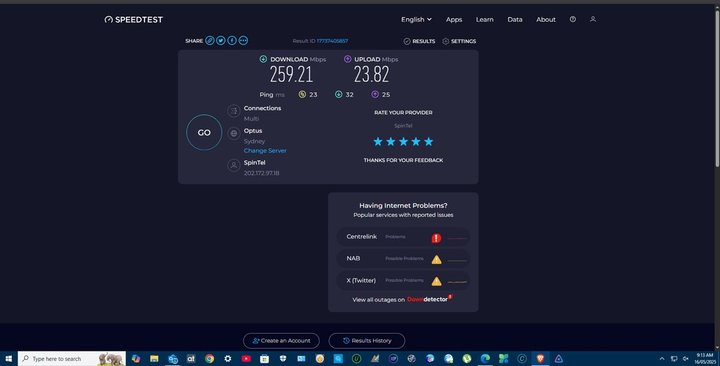Open the network tray icon
720x366 pixels.
tap(674, 359)
